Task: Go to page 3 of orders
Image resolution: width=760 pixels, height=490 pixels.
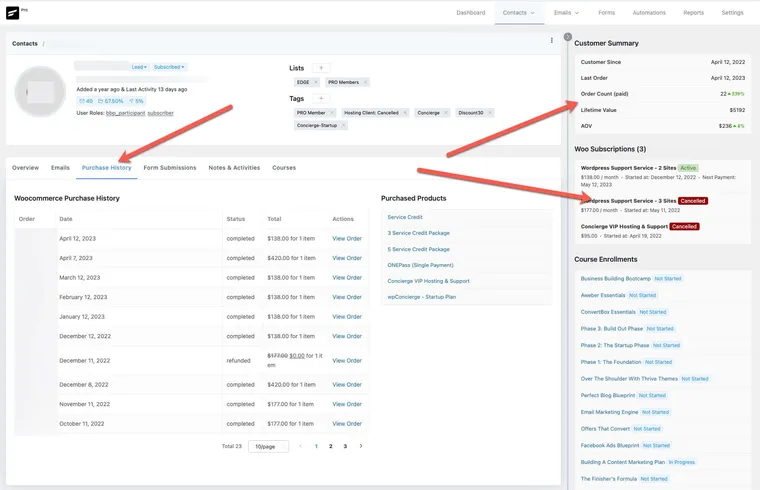Action: pyautogui.click(x=345, y=446)
